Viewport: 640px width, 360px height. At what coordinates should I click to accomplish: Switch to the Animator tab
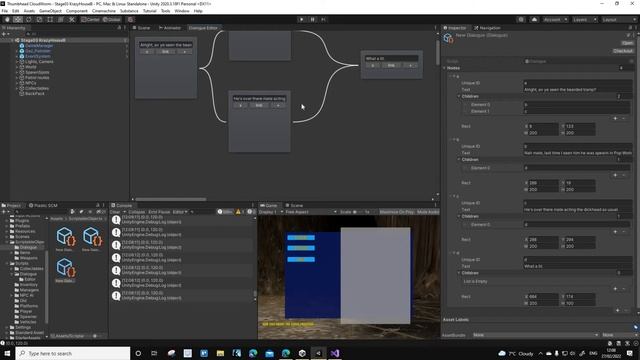[x=170, y=28]
